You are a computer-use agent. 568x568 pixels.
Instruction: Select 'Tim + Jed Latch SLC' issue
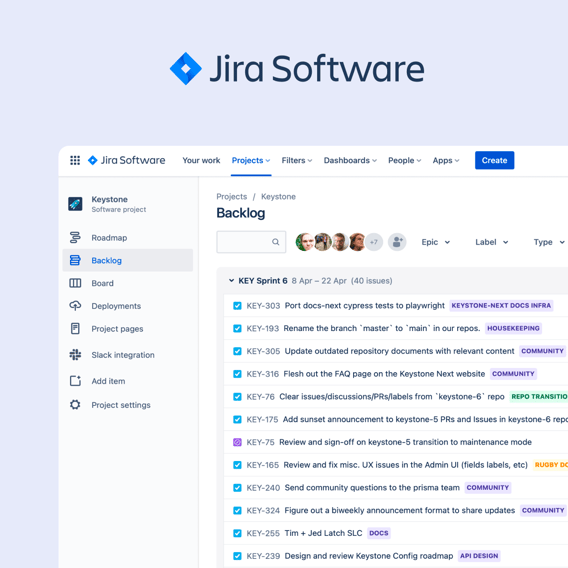(323, 533)
